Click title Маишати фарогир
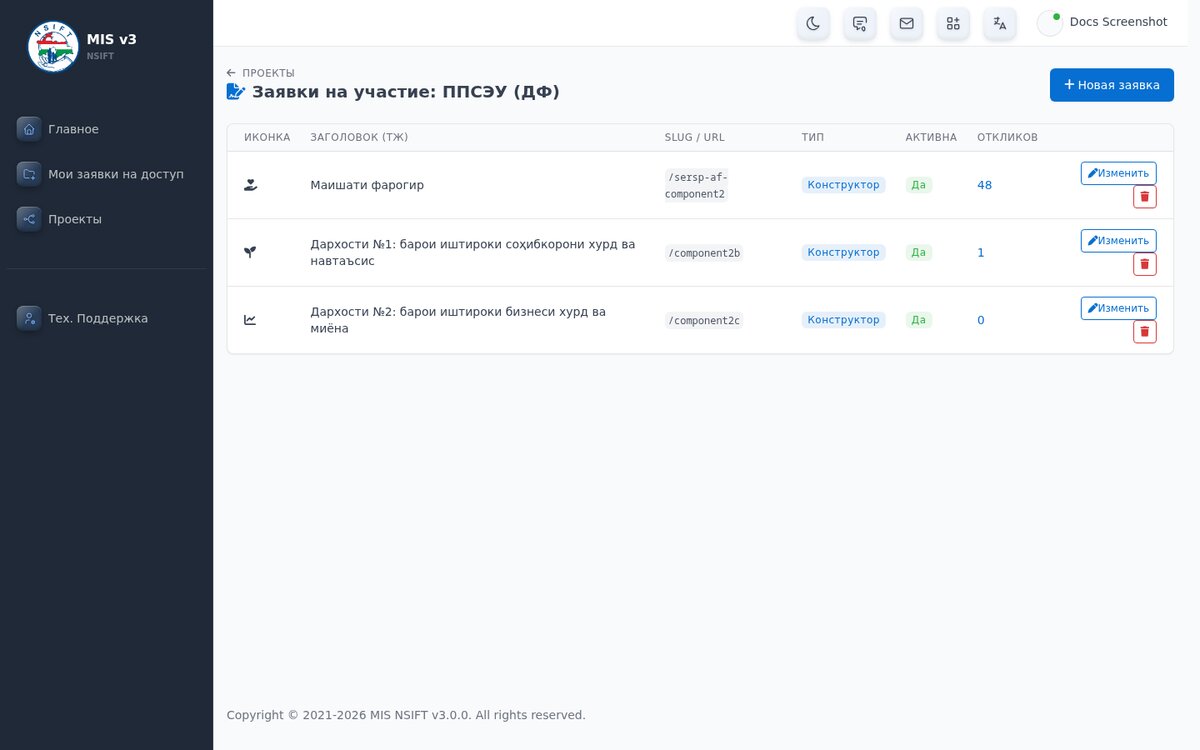The height and width of the screenshot is (750, 1200). [x=367, y=185]
